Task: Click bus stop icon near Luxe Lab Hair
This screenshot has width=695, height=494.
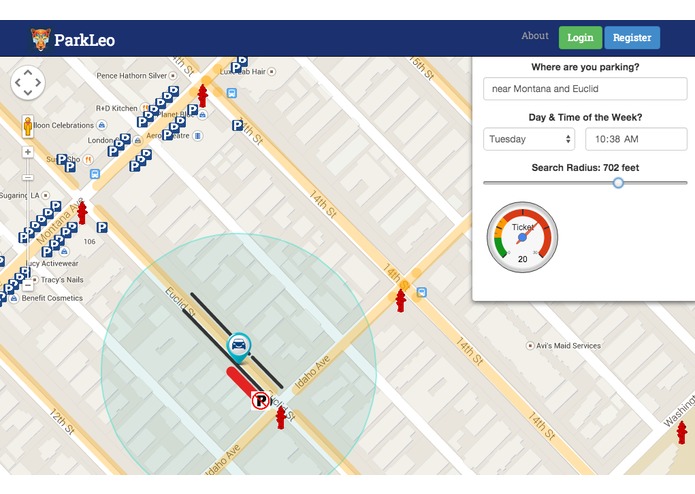Action: point(231,93)
